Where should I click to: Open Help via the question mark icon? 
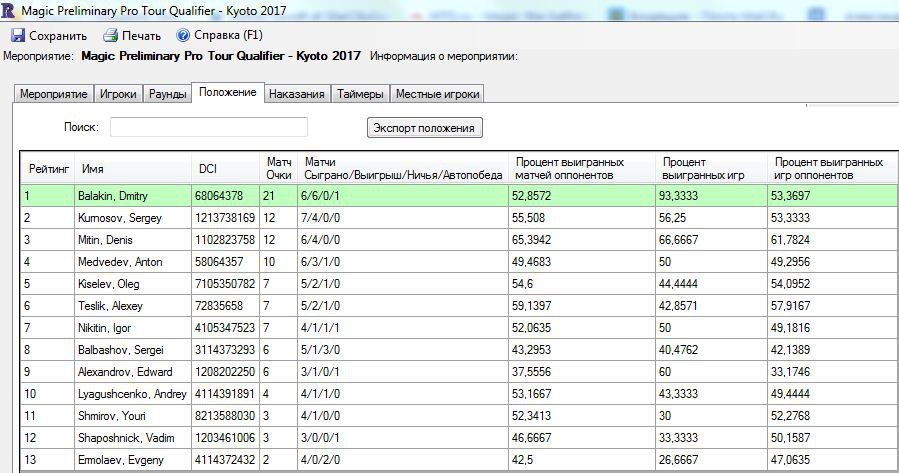(x=183, y=36)
